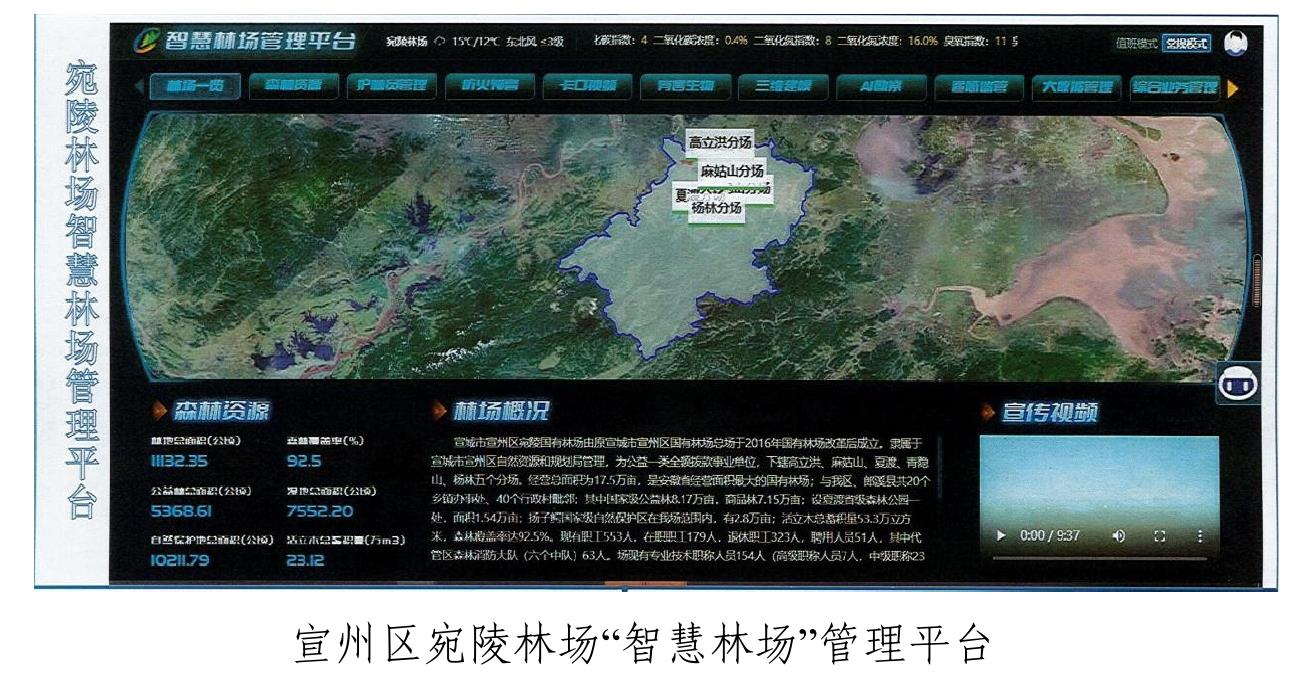Click arrow icon beside 宣传视频 heading
The height and width of the screenshot is (674, 1295).
987,411
